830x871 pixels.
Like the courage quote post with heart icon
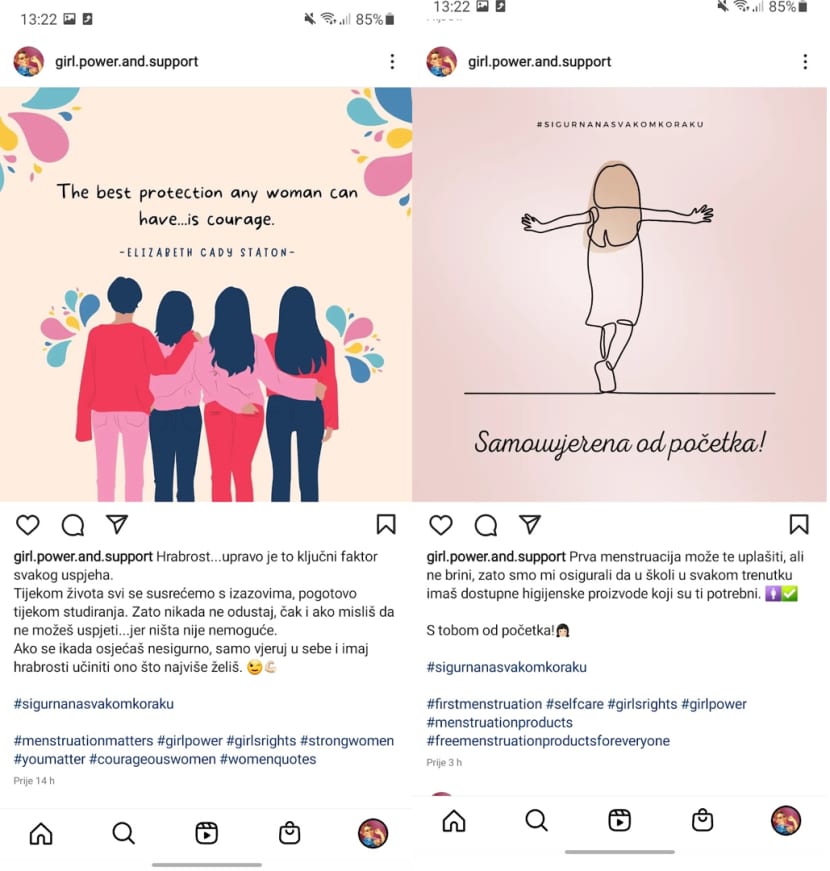(x=27, y=525)
